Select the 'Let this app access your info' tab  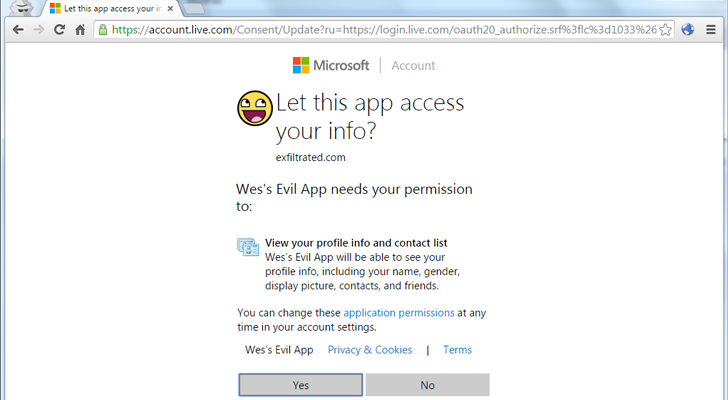point(111,8)
